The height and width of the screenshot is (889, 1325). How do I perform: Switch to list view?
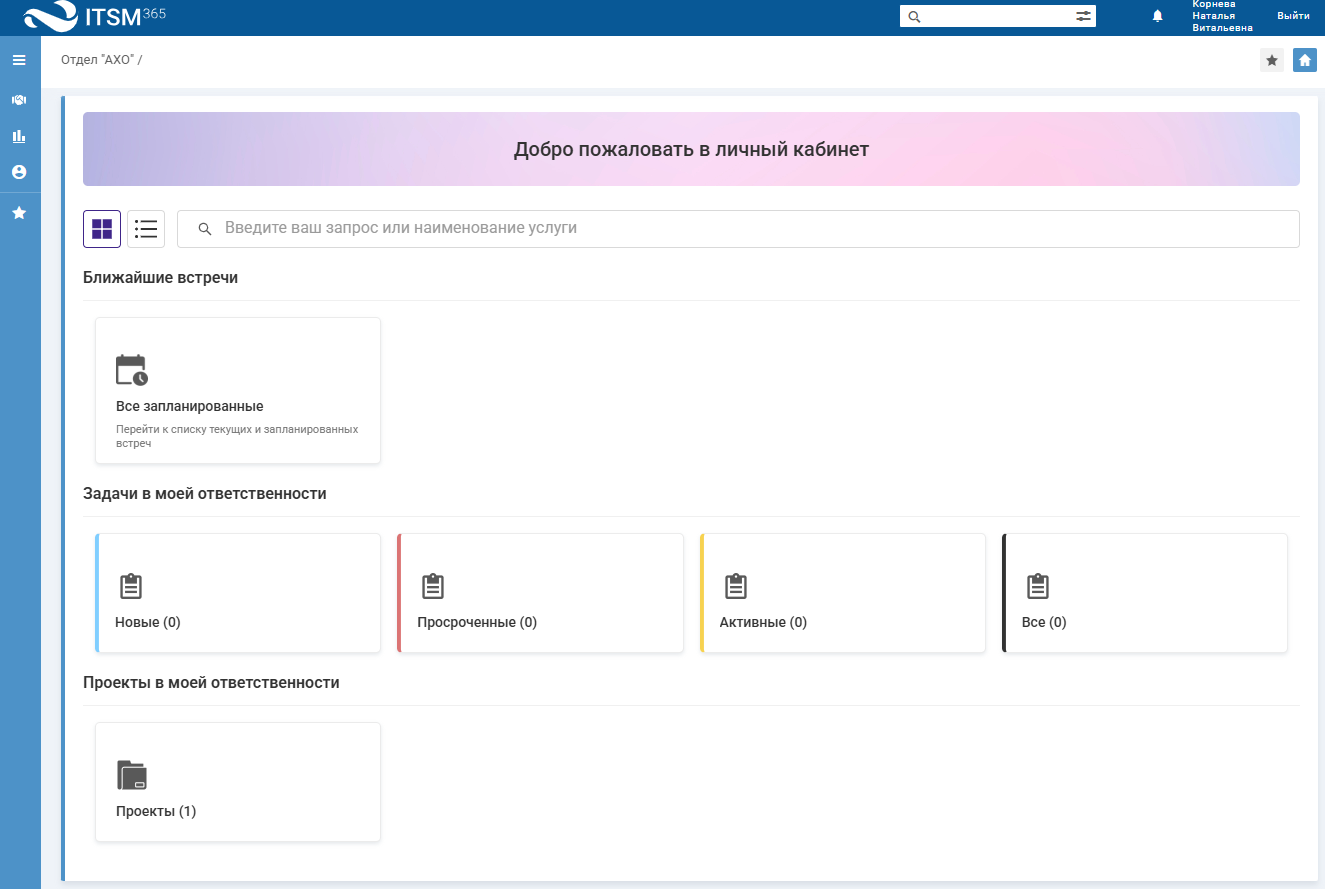tap(146, 229)
